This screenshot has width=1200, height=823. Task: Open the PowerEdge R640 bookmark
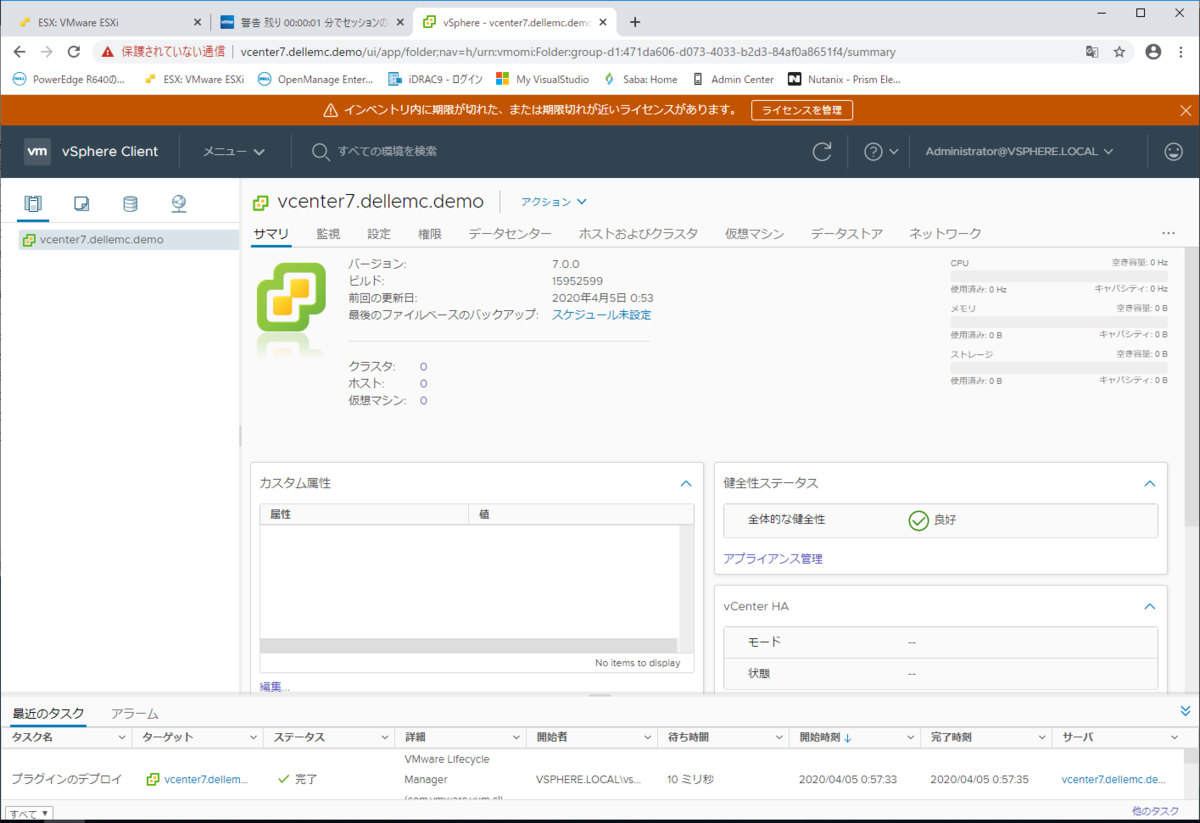[68, 79]
